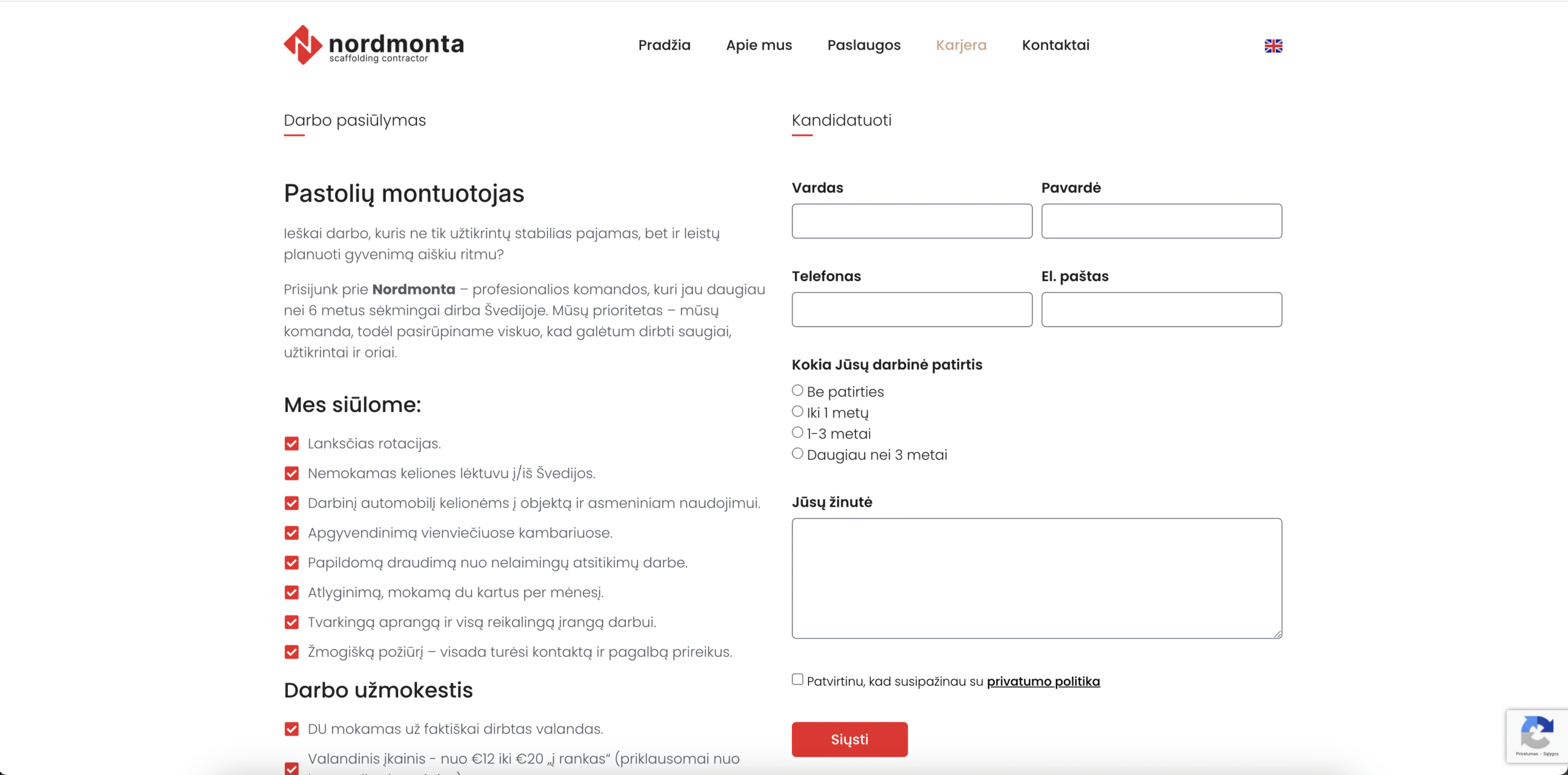1568x775 pixels.
Task: Open the Paslaugos menu item
Action: 864,45
